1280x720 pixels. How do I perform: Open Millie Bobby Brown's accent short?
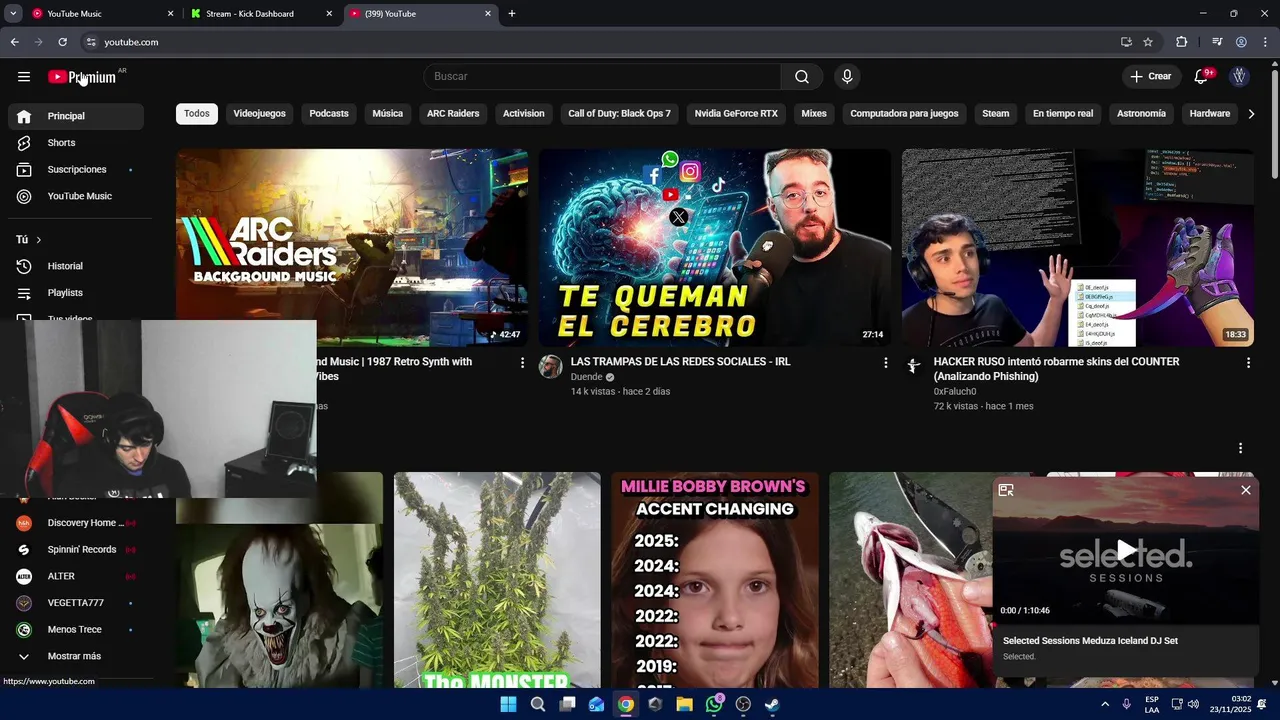point(714,580)
